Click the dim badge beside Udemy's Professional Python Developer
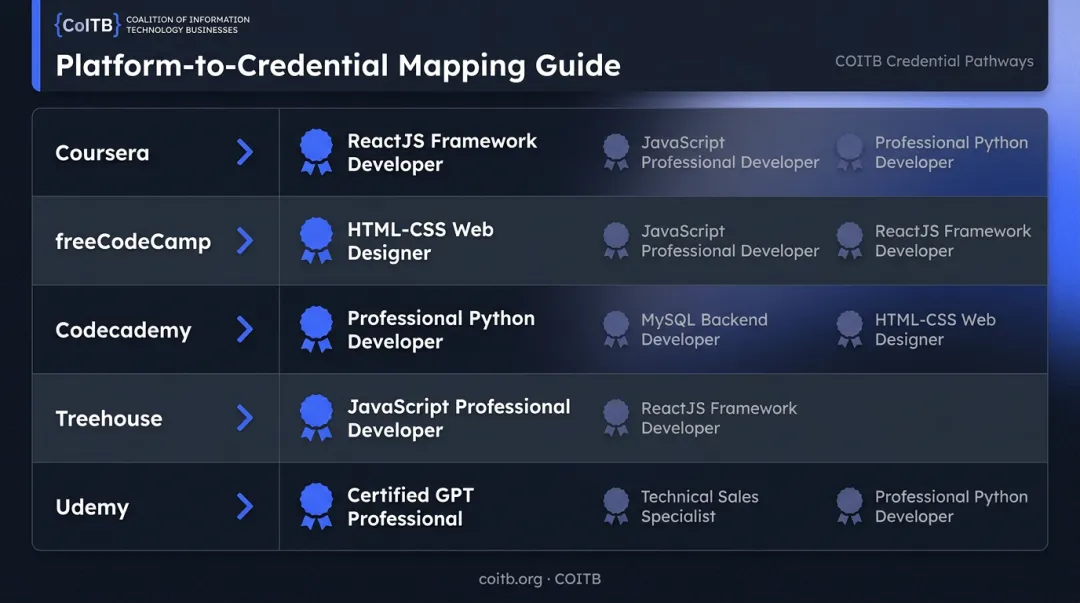Screen dimensions: 1080x603 pos(849,507)
